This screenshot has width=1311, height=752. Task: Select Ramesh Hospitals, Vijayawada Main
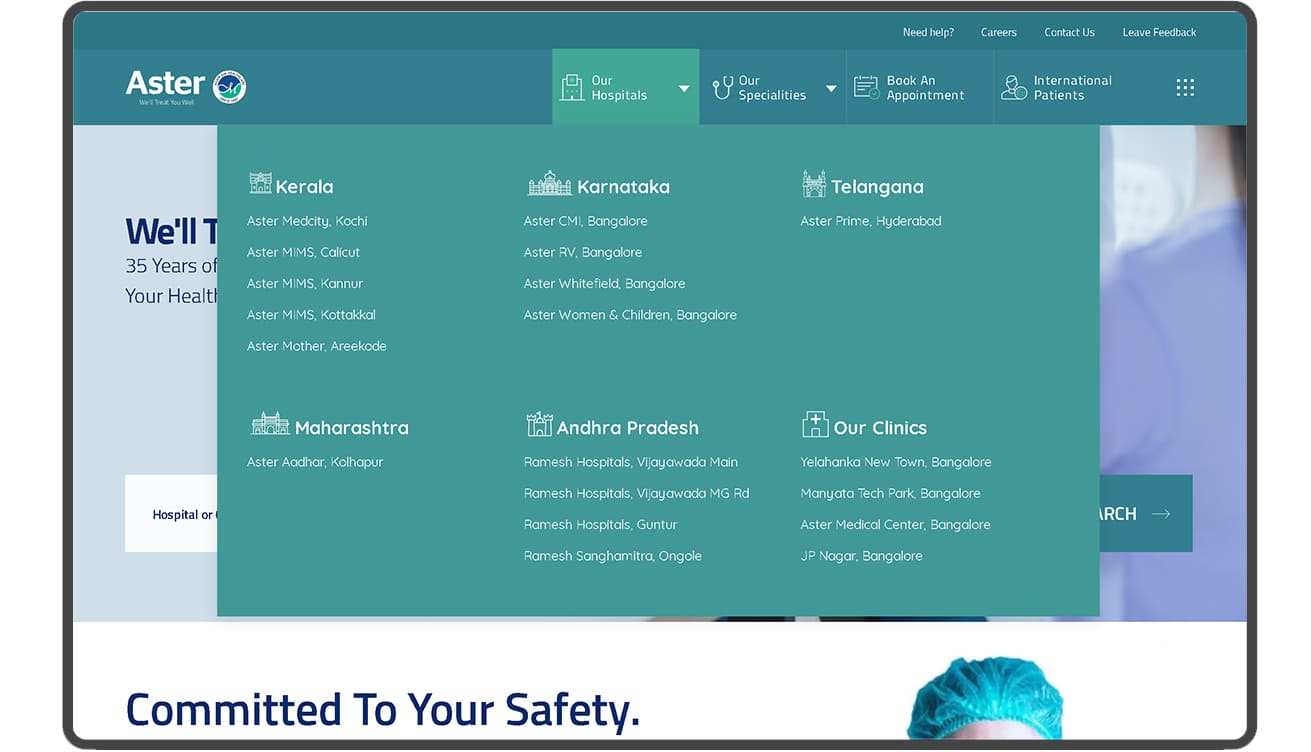click(x=630, y=462)
